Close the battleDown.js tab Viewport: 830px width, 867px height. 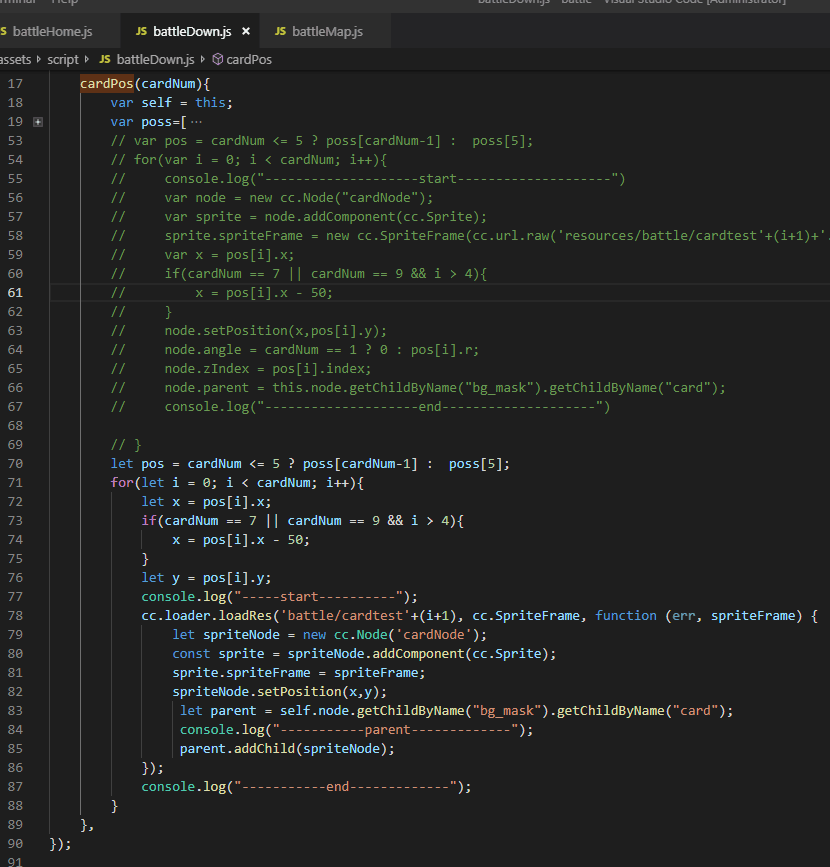coord(246,32)
